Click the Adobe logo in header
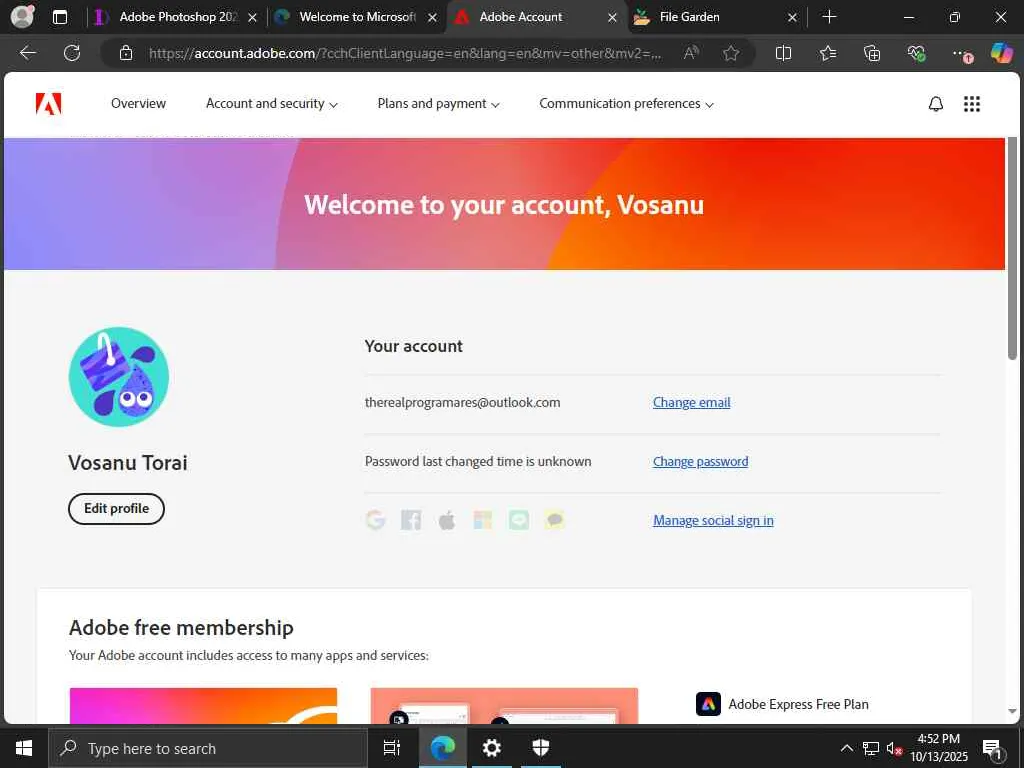Screen dimensions: 1024x768 (x=48, y=104)
